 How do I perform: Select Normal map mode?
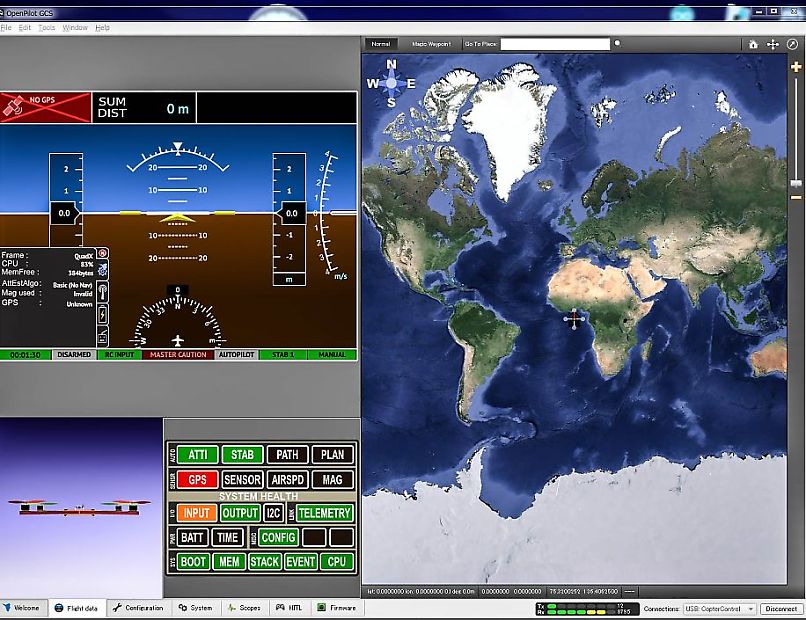pyautogui.click(x=381, y=44)
